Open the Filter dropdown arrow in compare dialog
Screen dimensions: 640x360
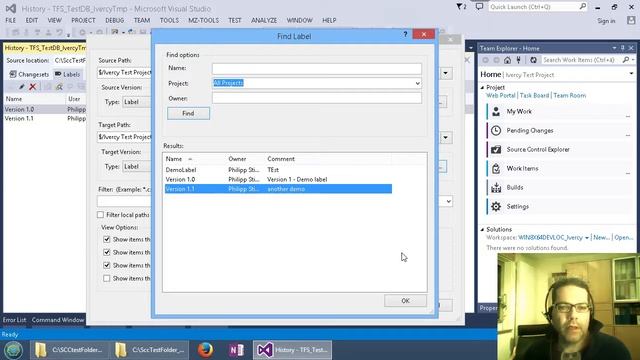[x=449, y=201]
